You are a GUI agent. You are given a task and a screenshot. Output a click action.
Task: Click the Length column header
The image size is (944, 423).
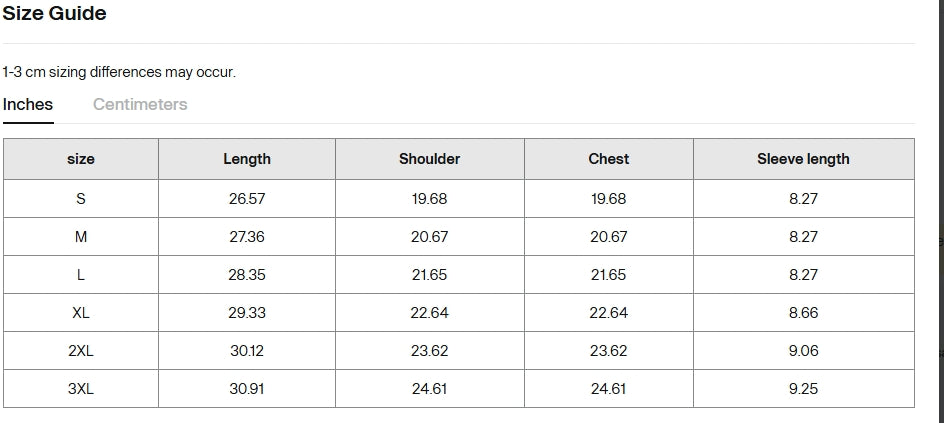[247, 159]
